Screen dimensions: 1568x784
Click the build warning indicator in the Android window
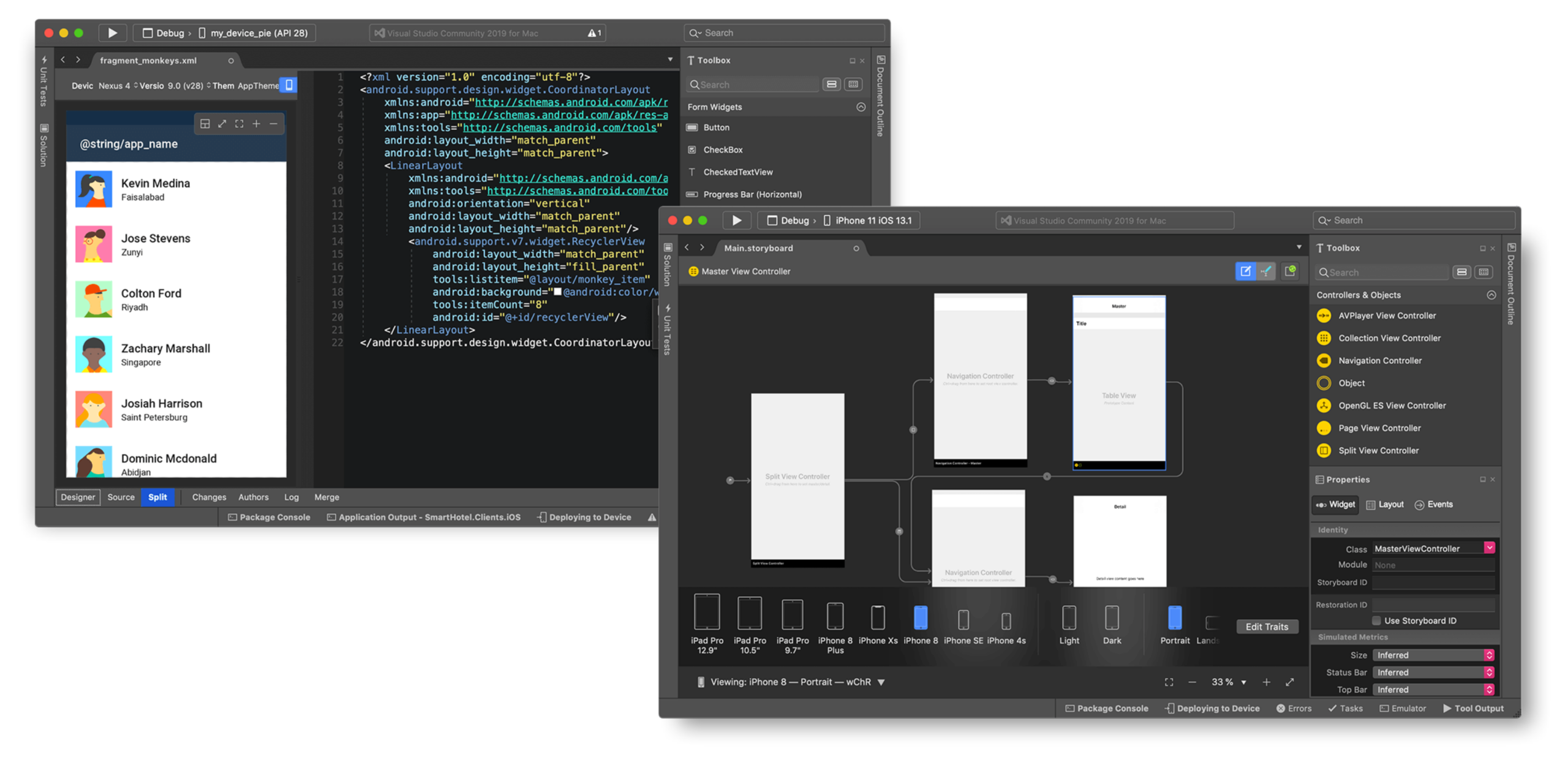pos(594,33)
